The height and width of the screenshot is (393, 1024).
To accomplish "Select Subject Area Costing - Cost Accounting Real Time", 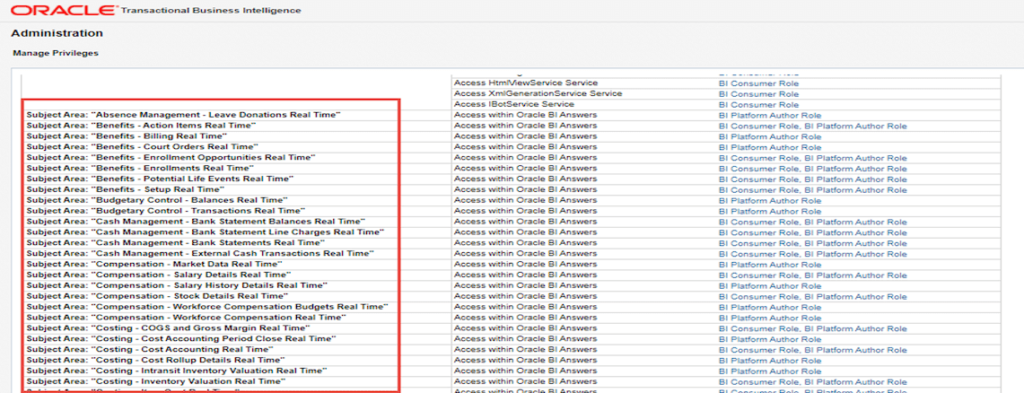I will 150,350.
